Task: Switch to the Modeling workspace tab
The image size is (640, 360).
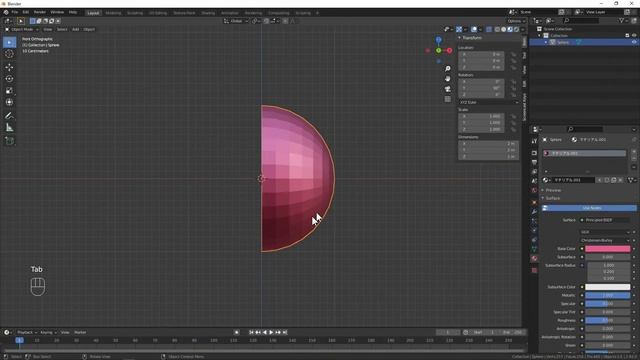Action: [x=113, y=13]
